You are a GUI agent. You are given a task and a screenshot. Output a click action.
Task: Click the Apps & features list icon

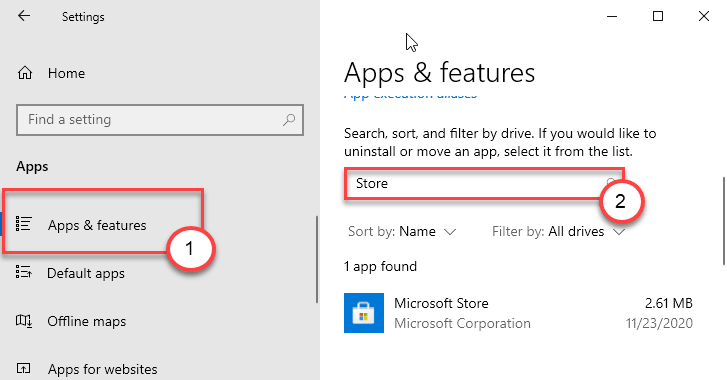23,224
